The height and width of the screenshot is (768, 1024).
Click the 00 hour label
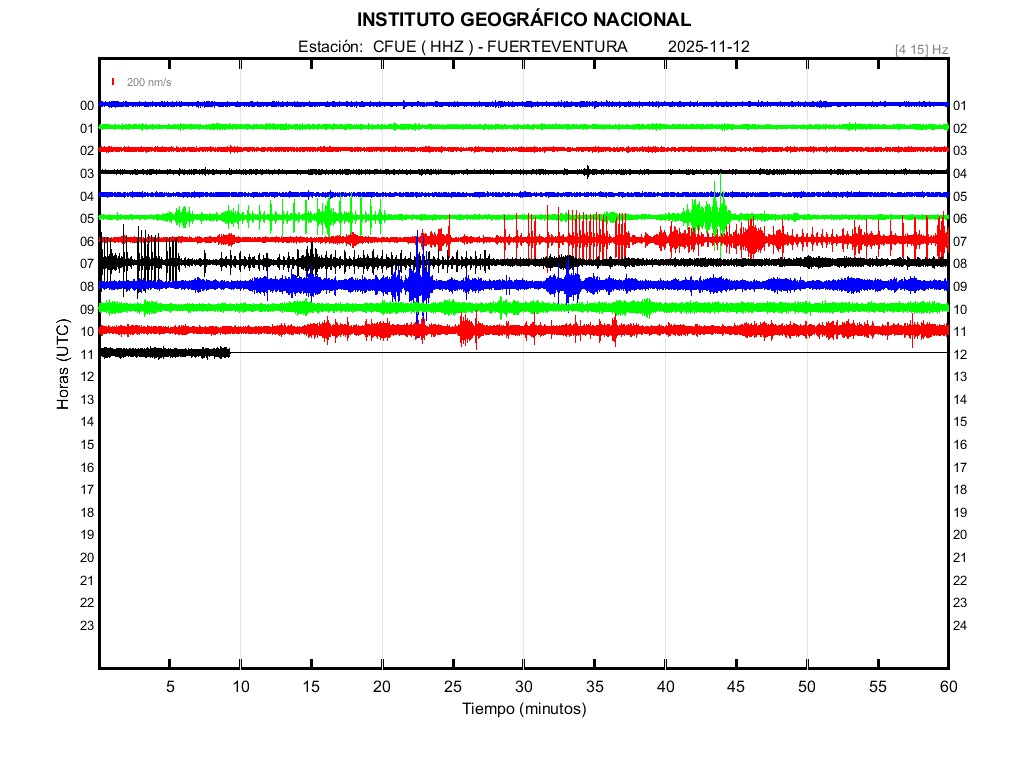coord(87,106)
